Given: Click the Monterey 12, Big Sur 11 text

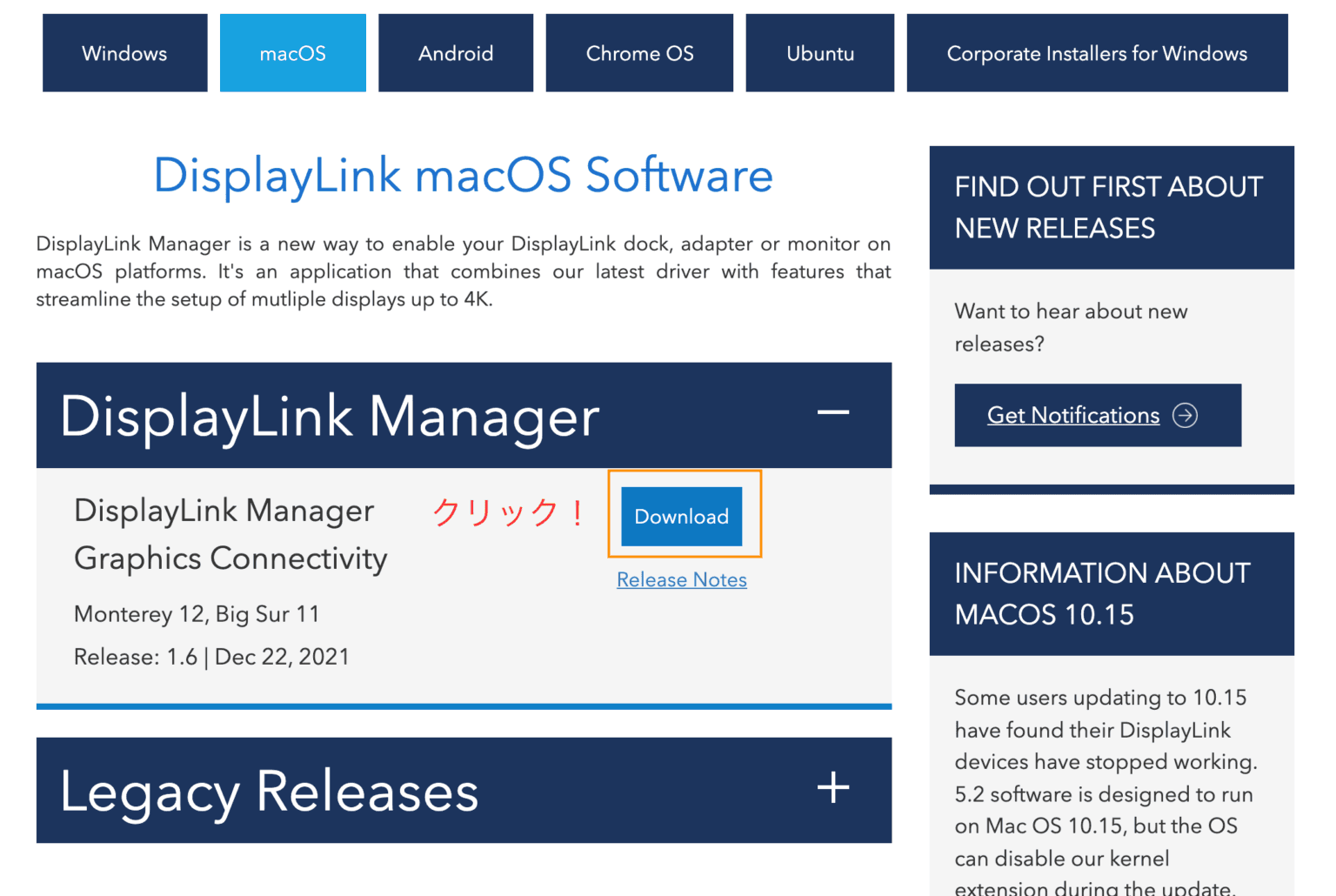Looking at the screenshot, I should coord(197,614).
